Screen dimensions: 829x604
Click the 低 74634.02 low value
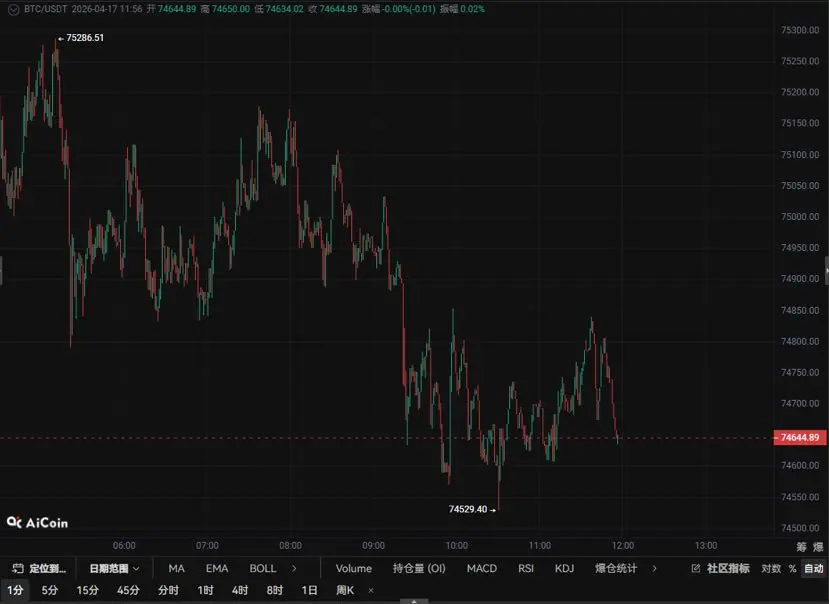(279, 9)
